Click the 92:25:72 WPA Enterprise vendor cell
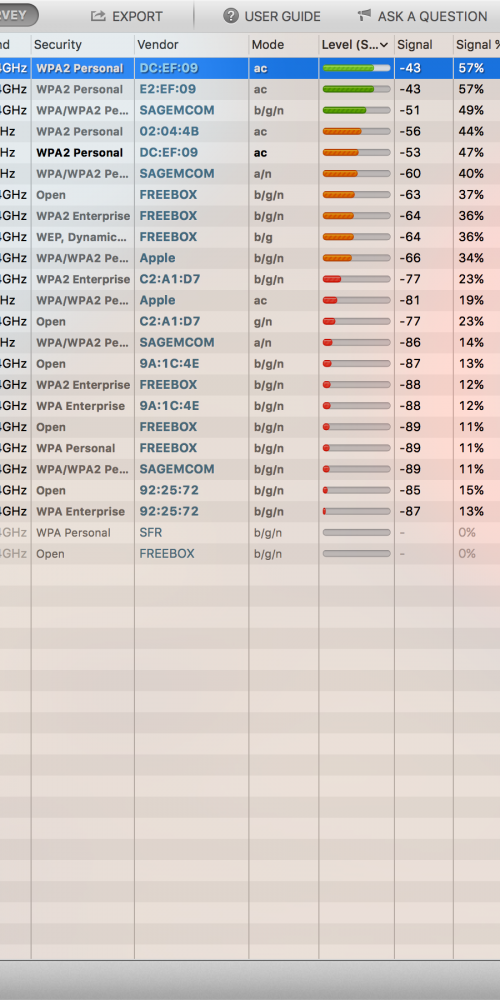 click(x=169, y=511)
